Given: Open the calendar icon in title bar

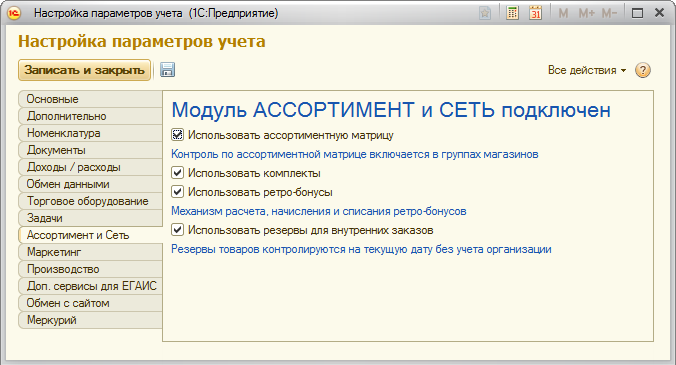Looking at the screenshot, I should [x=535, y=13].
